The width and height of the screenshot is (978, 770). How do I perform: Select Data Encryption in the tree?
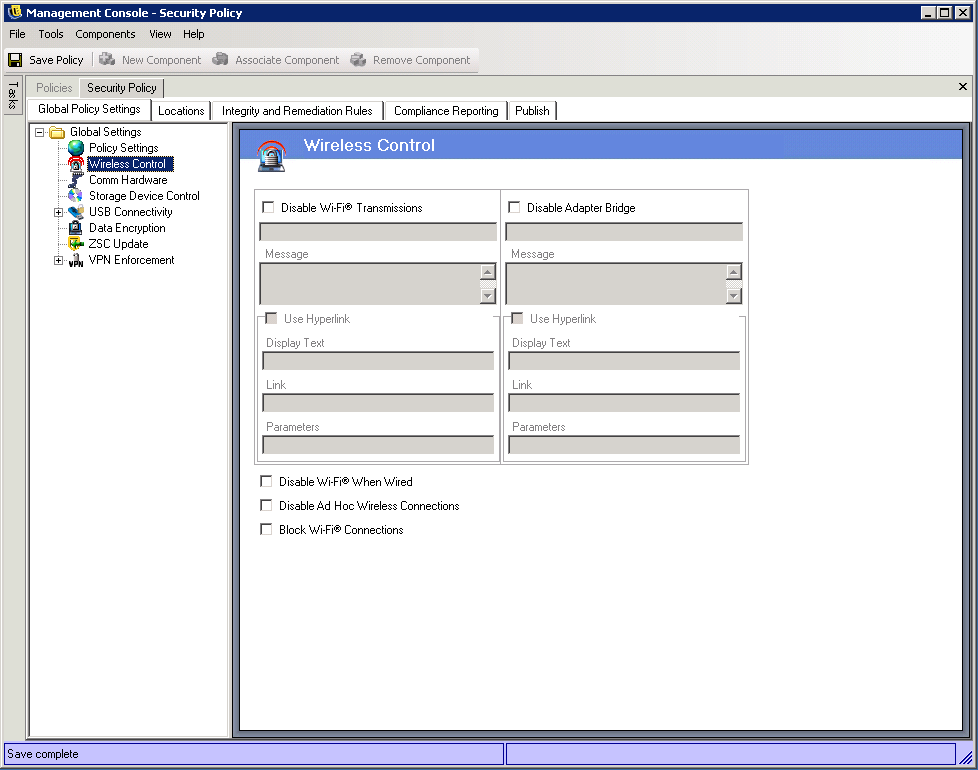(127, 228)
